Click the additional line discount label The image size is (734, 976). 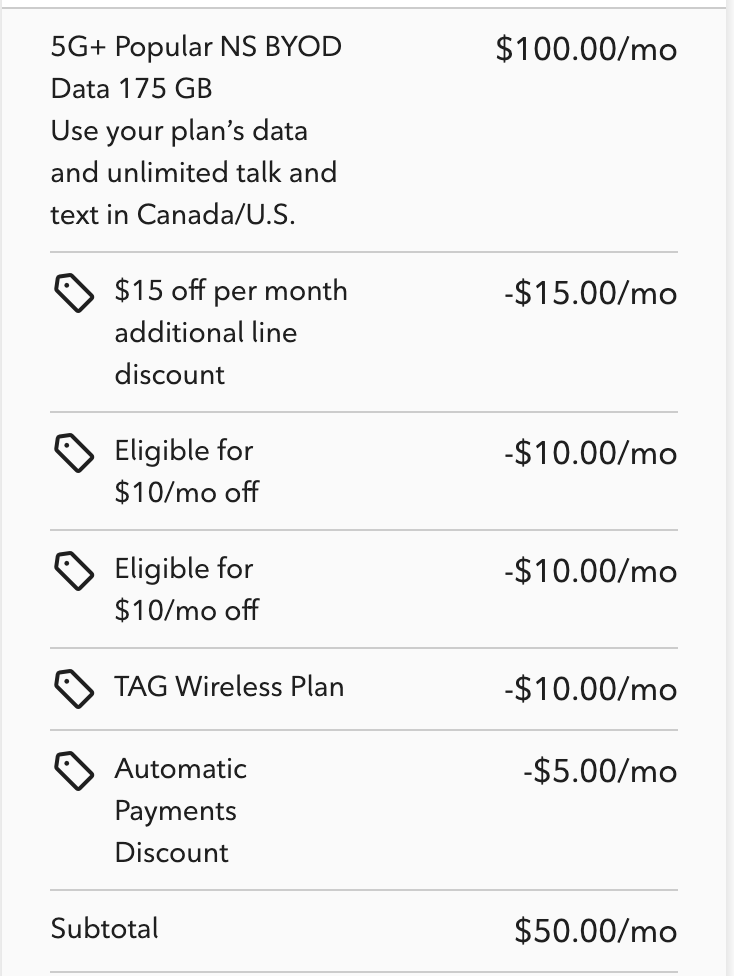click(x=205, y=332)
